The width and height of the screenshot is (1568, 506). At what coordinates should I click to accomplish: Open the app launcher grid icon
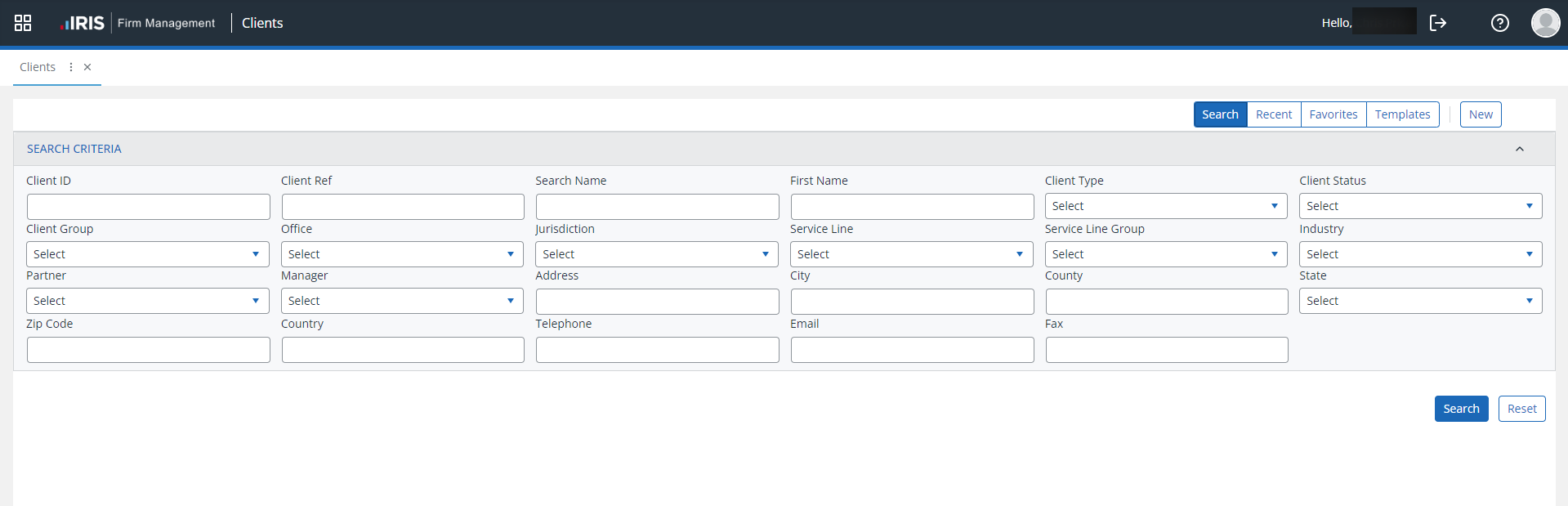tap(23, 23)
